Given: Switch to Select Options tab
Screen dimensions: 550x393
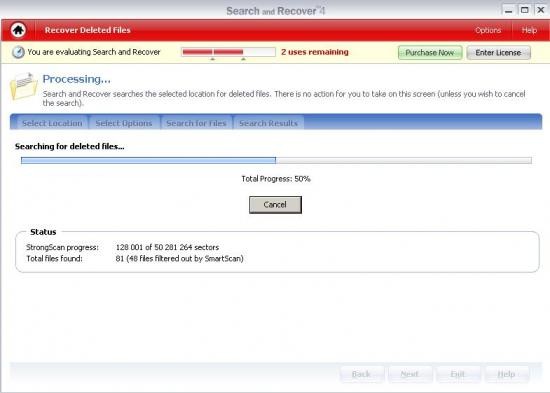Looking at the screenshot, I should [x=123, y=123].
